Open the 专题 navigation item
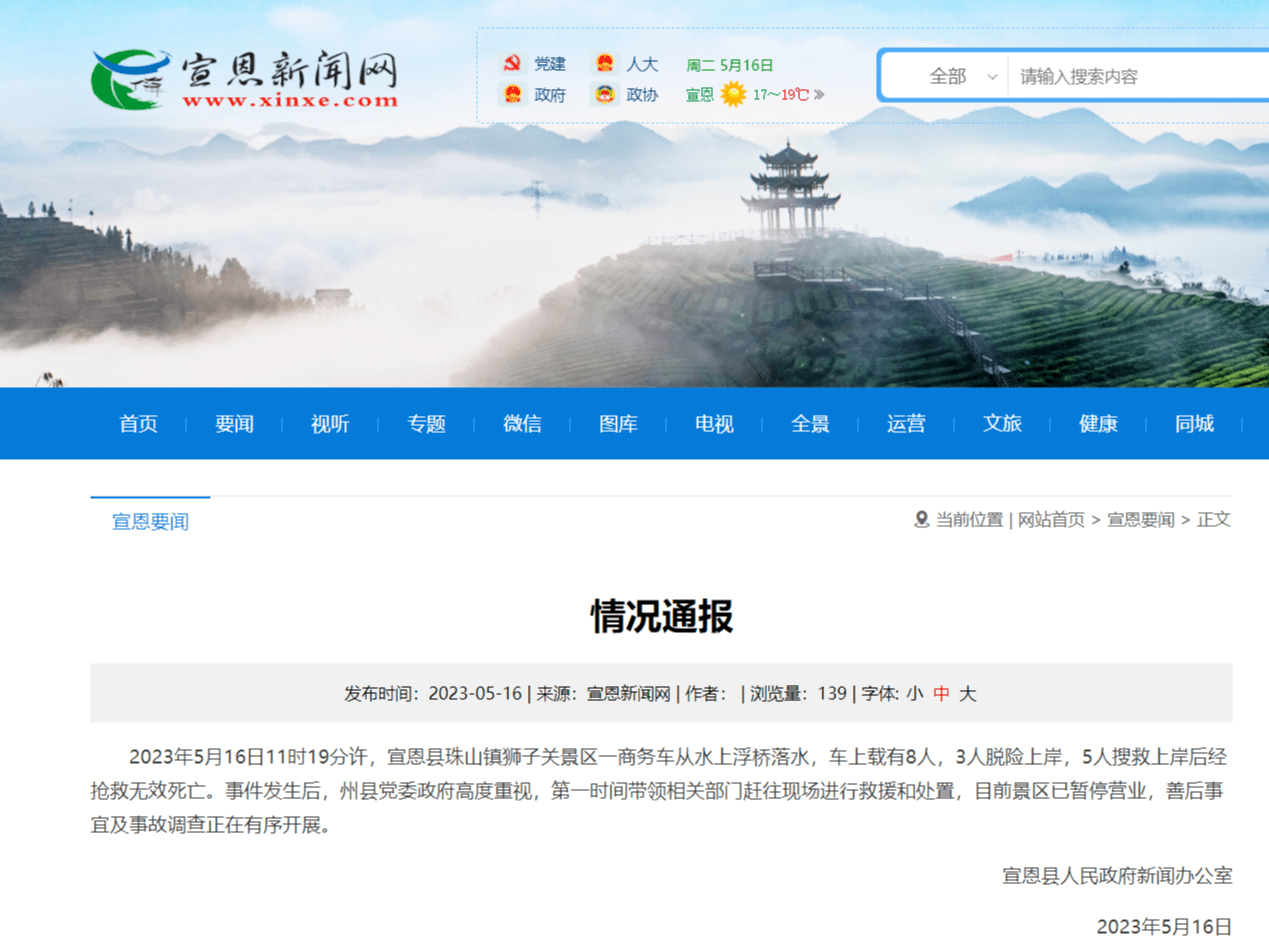This screenshot has width=1269, height=941. [426, 424]
